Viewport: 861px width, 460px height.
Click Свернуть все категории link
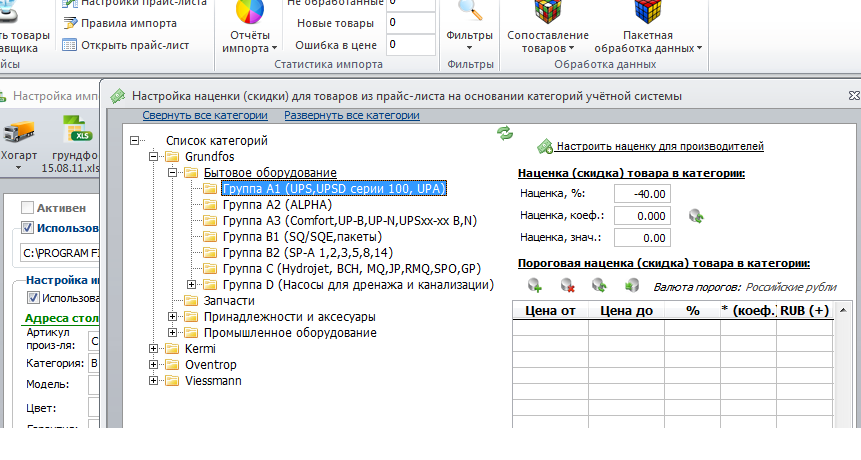(205, 115)
